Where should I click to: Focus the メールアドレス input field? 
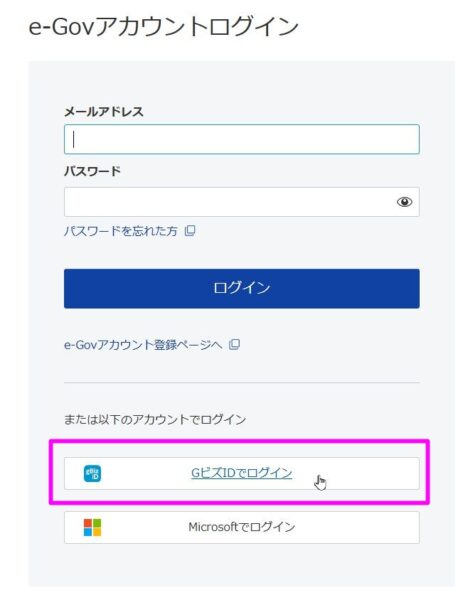(242, 139)
